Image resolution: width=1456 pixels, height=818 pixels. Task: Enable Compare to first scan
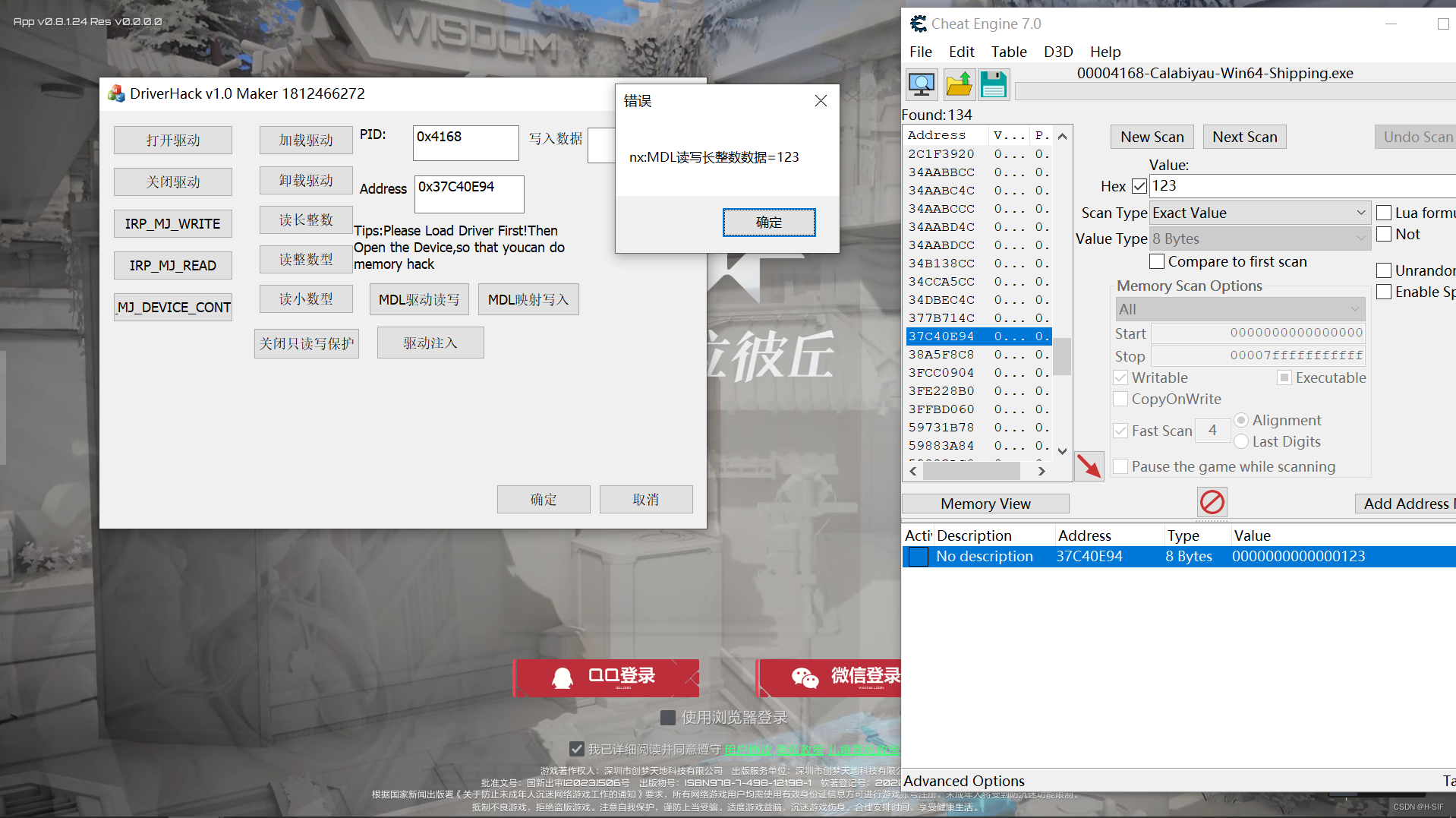(x=1157, y=261)
